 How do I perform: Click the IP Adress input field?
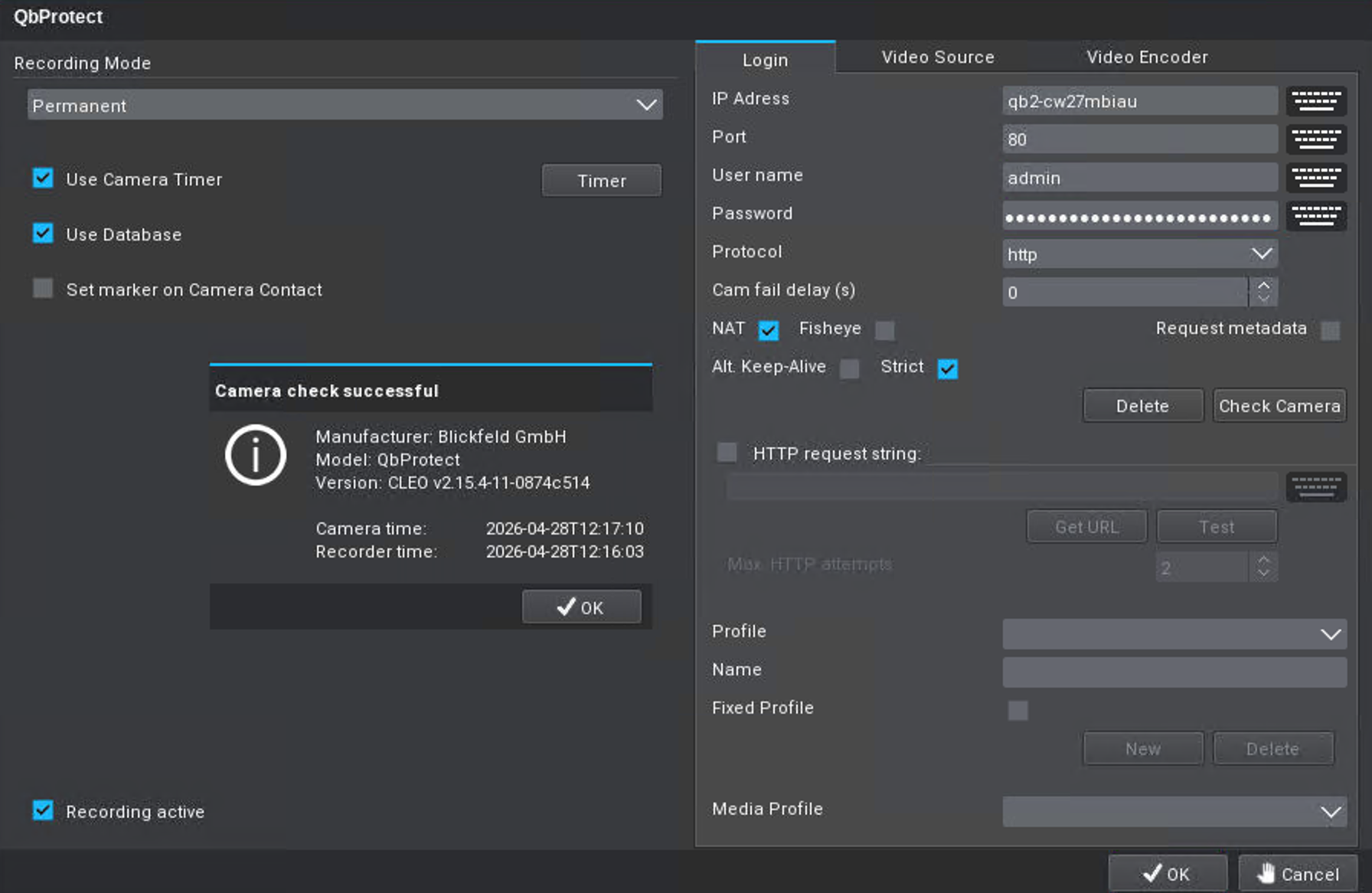pos(1140,100)
